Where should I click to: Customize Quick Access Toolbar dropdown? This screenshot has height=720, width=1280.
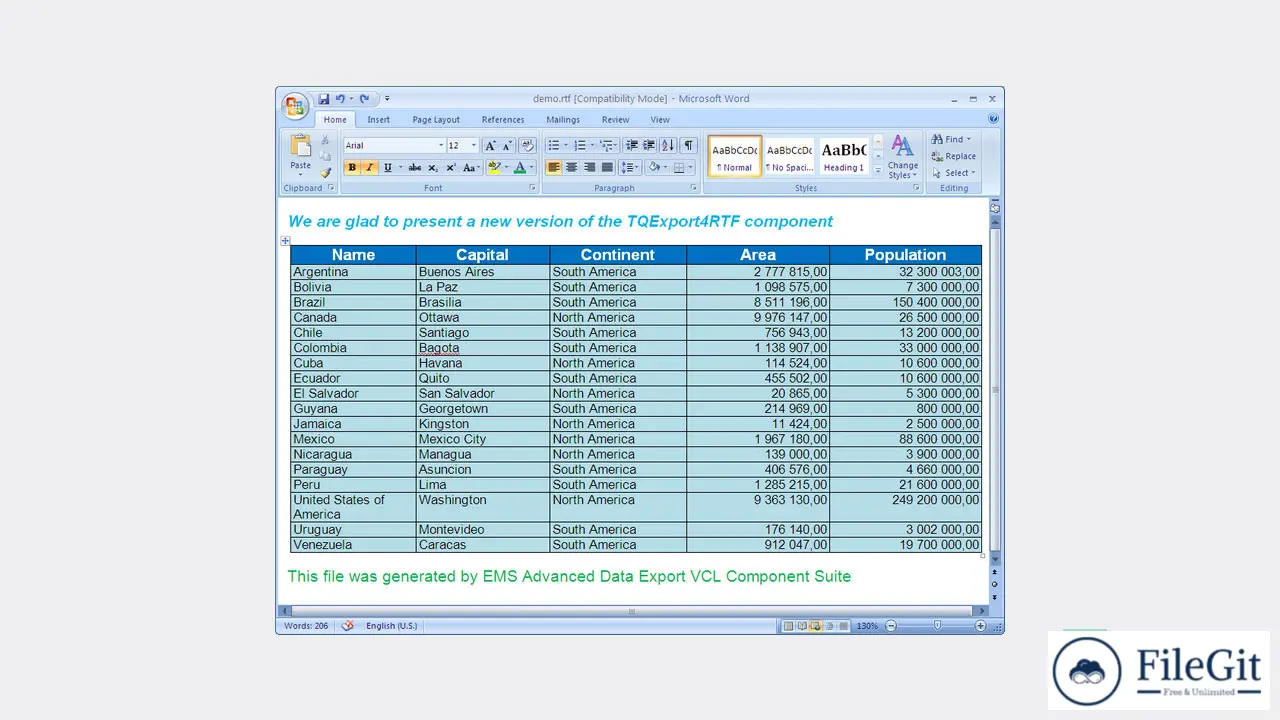(x=387, y=99)
